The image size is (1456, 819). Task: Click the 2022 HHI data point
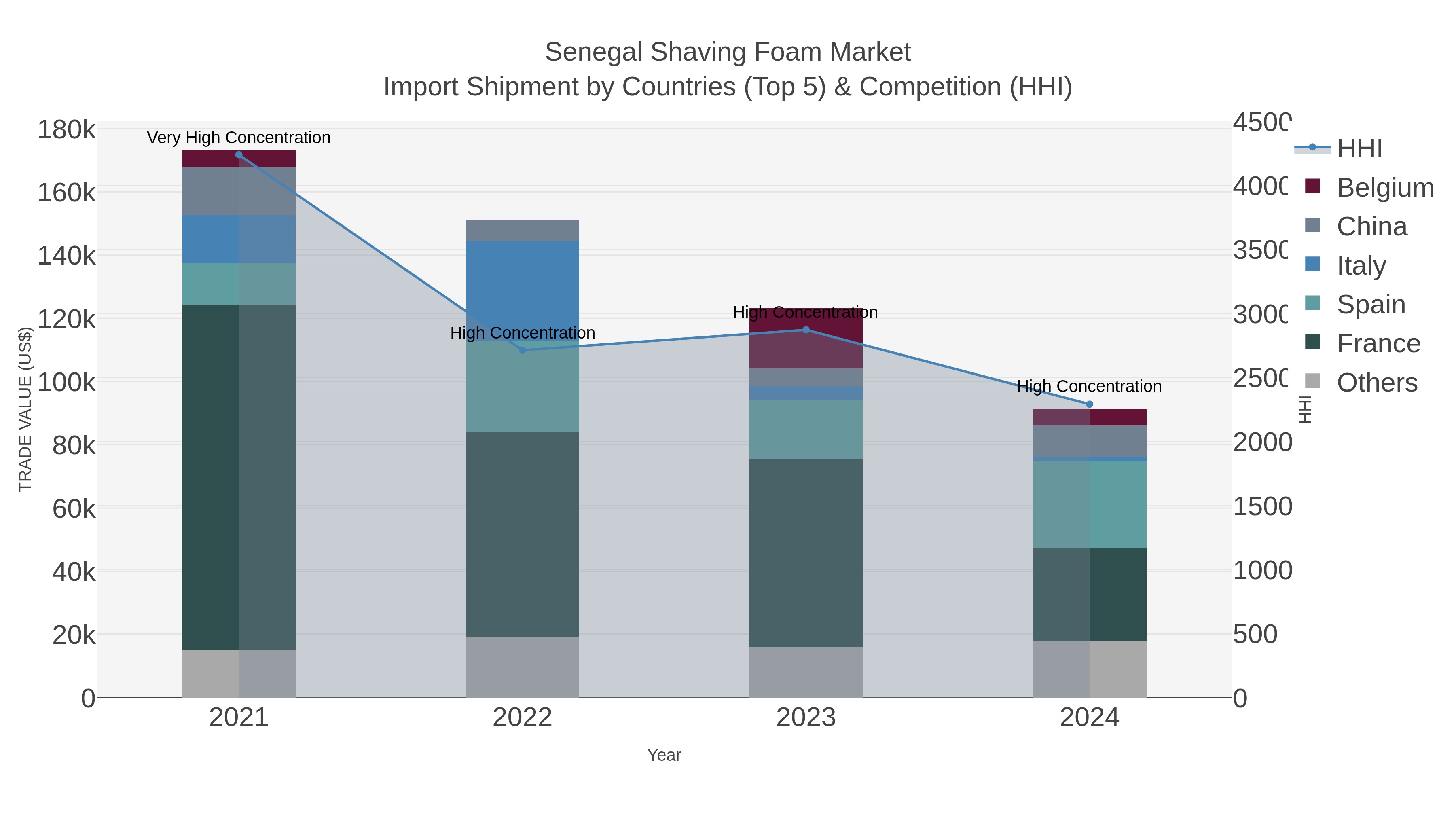click(x=522, y=350)
